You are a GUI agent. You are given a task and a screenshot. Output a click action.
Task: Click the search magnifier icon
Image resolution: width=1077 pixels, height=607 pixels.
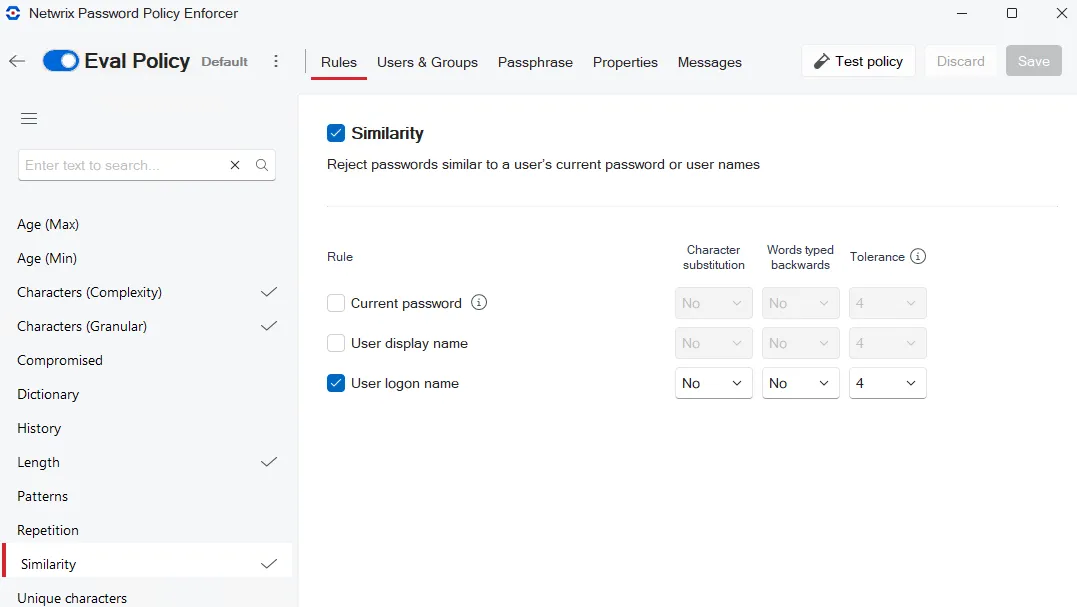(x=262, y=165)
